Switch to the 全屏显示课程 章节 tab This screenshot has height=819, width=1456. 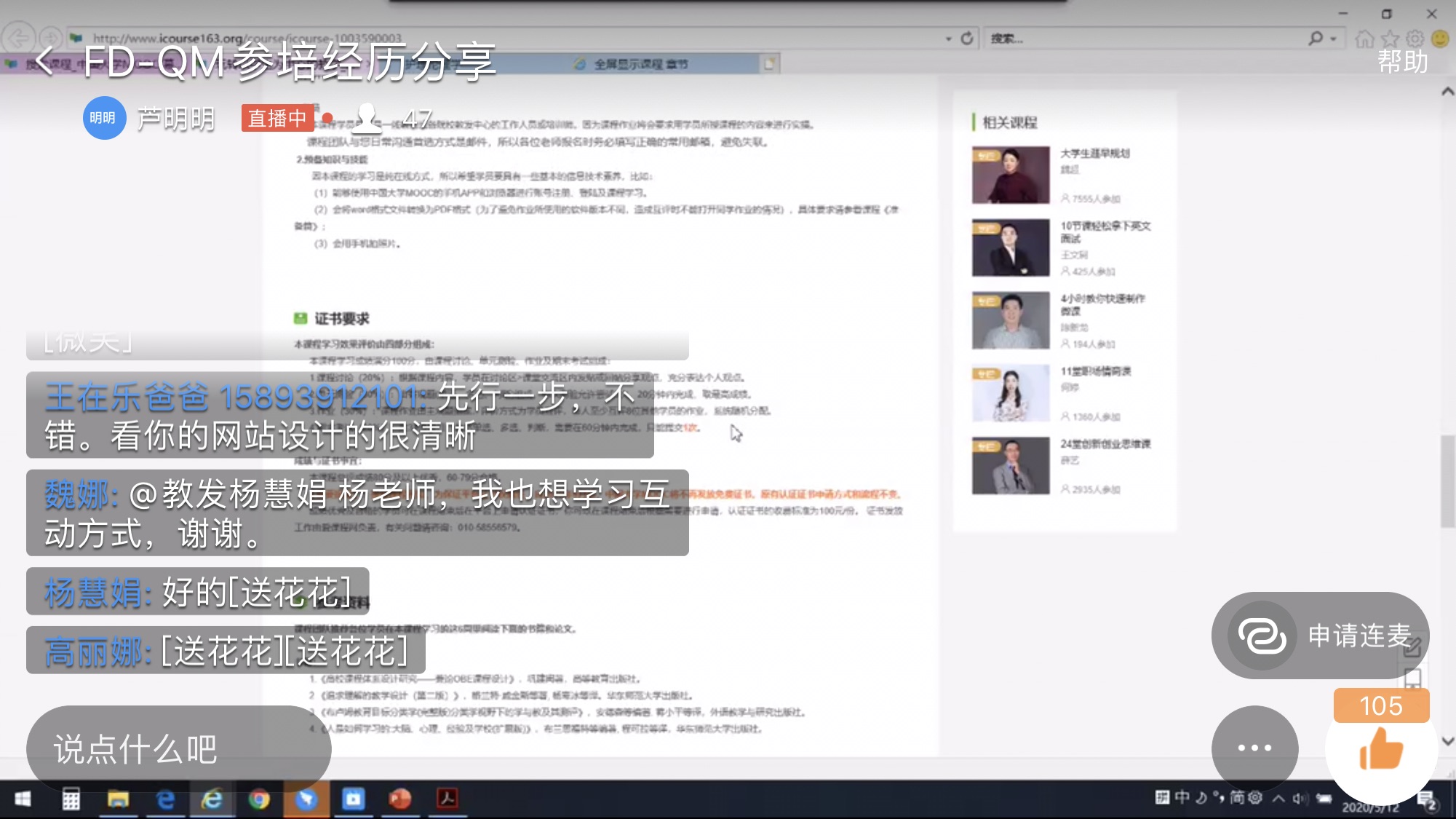(640, 64)
